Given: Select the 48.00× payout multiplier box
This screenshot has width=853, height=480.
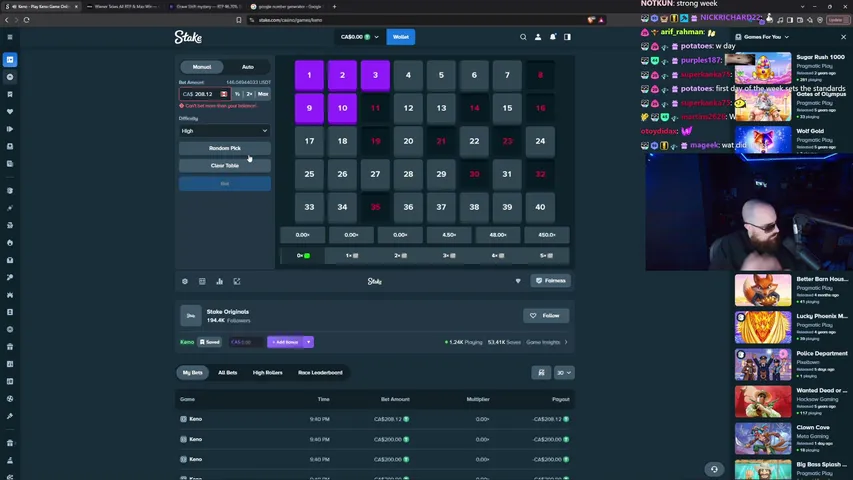Looking at the screenshot, I should point(498,235).
